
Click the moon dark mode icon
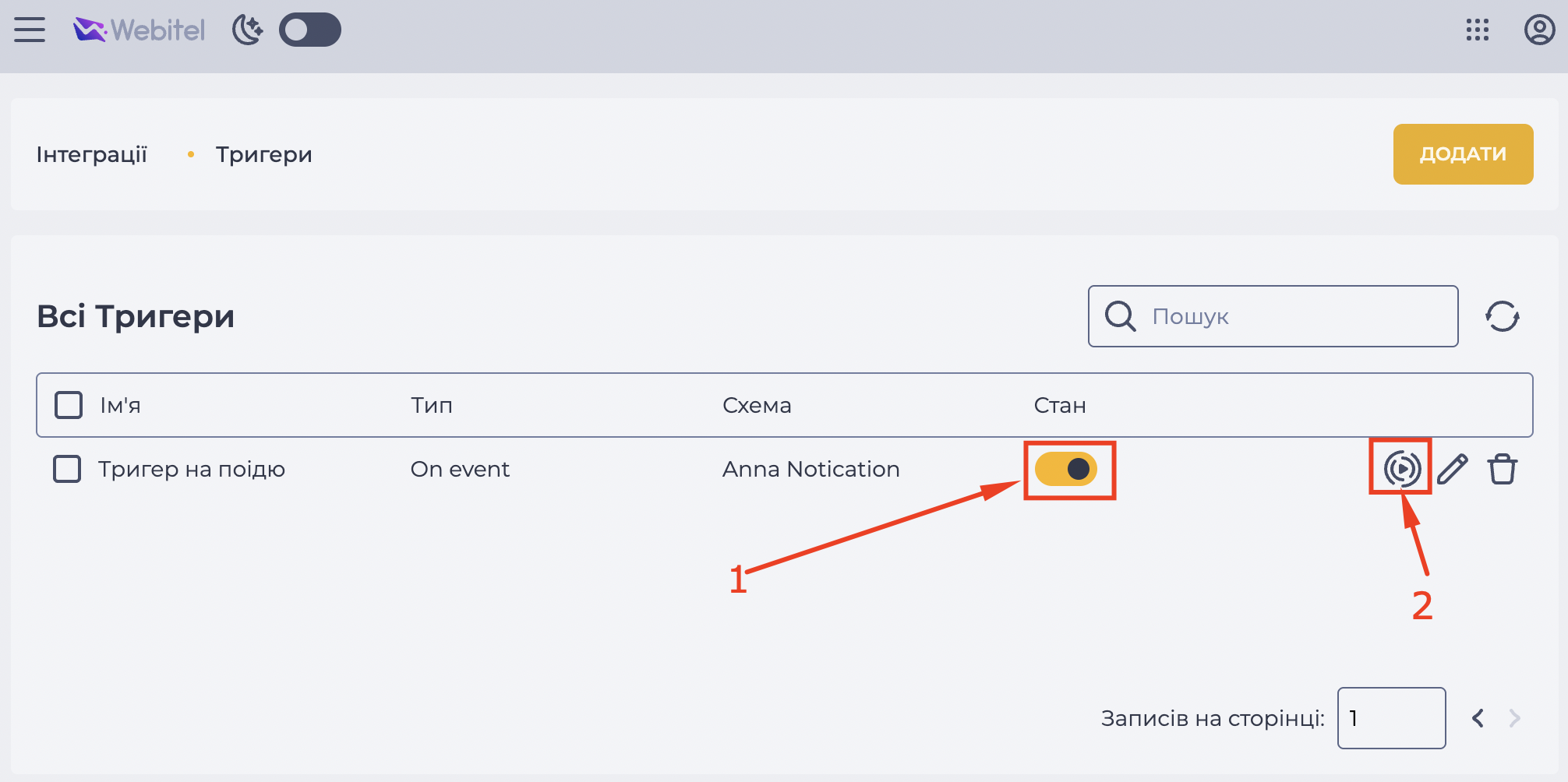(x=248, y=30)
